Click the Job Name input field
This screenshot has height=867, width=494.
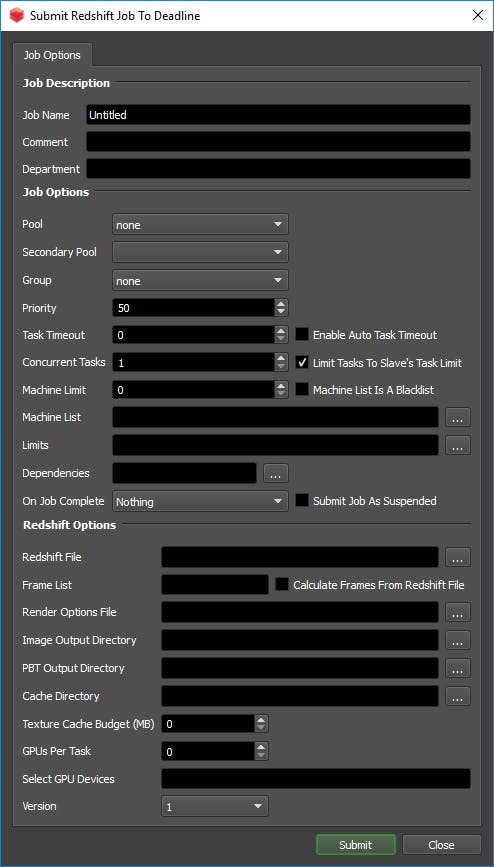tap(278, 114)
